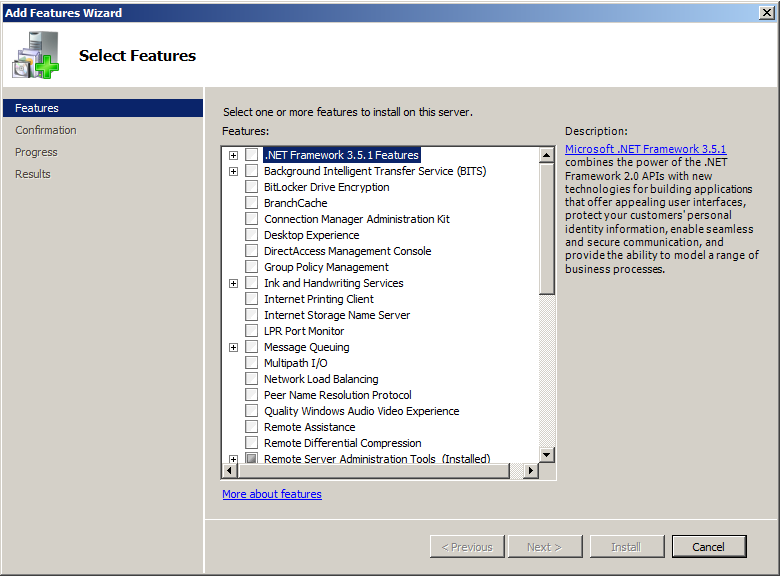The image size is (781, 577).
Task: Enable Connection Manager Administration Kit checkbox
Action: [252, 219]
